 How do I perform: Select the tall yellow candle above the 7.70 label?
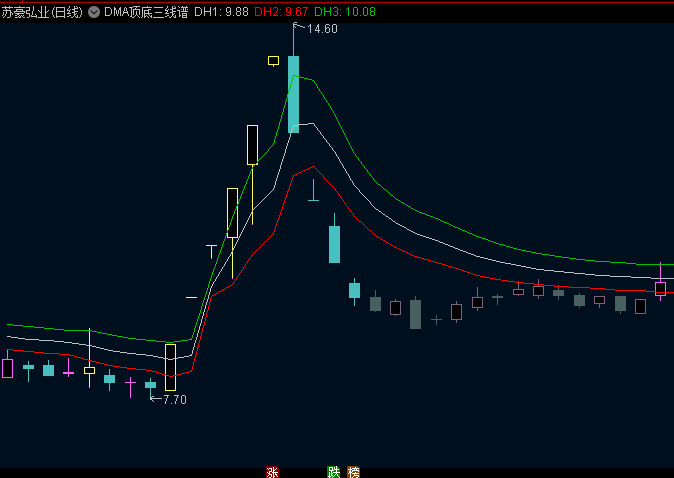tap(171, 367)
